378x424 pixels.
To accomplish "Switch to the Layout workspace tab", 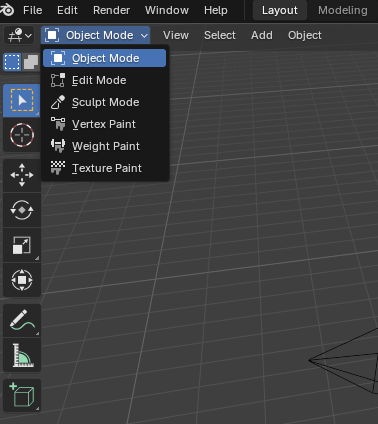I will [x=279, y=10].
